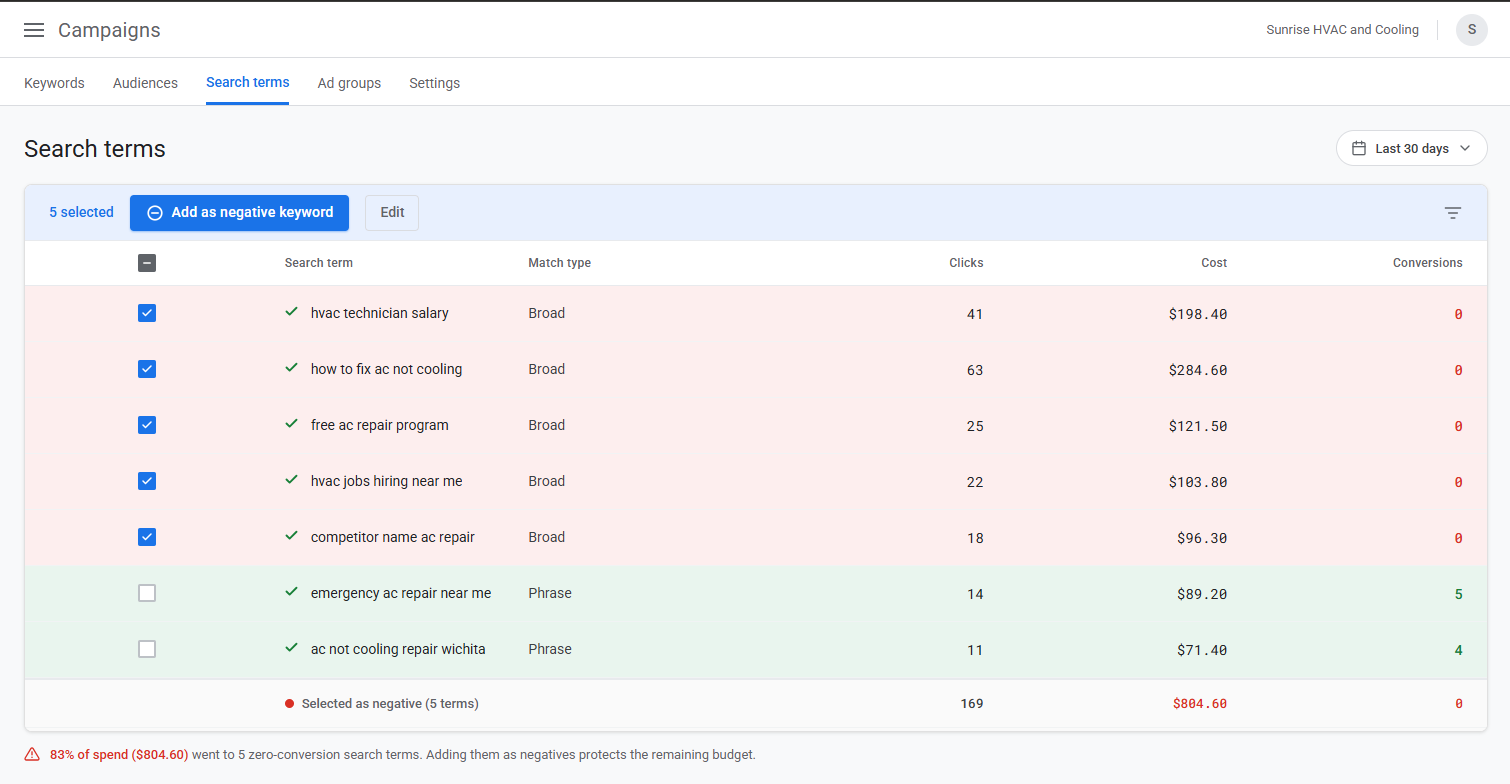
Task: Click the Campaigns page title
Action: pyautogui.click(x=109, y=30)
